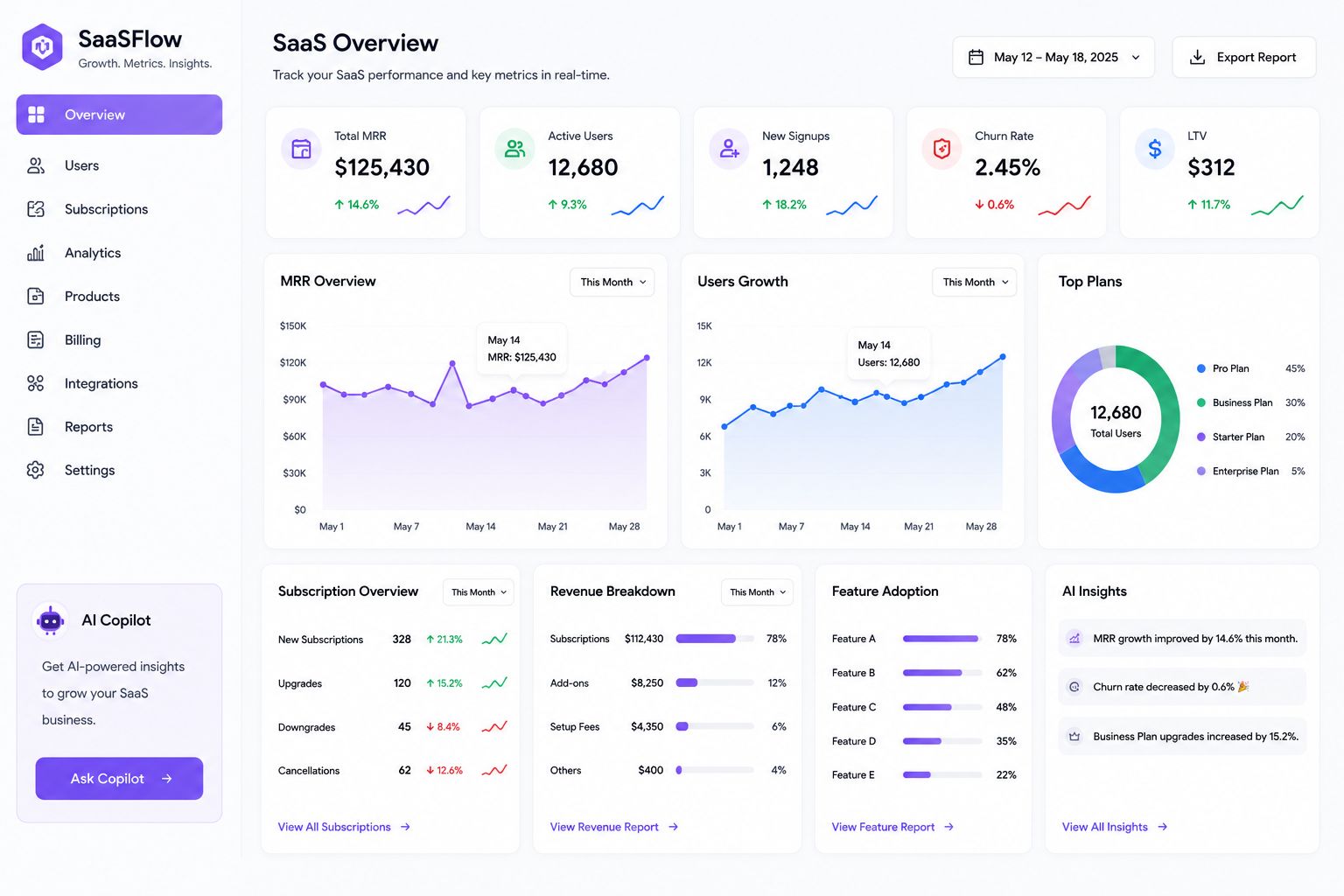Click the Reports document icon
The image size is (1344, 896).
pos(36,426)
